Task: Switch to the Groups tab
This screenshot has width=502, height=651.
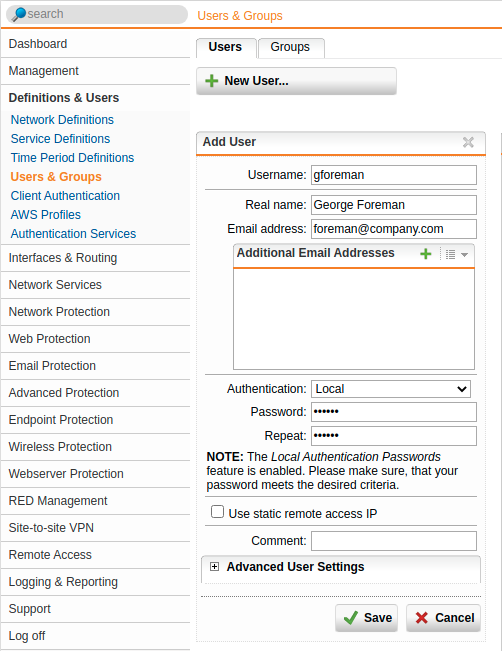Action: coord(291,47)
